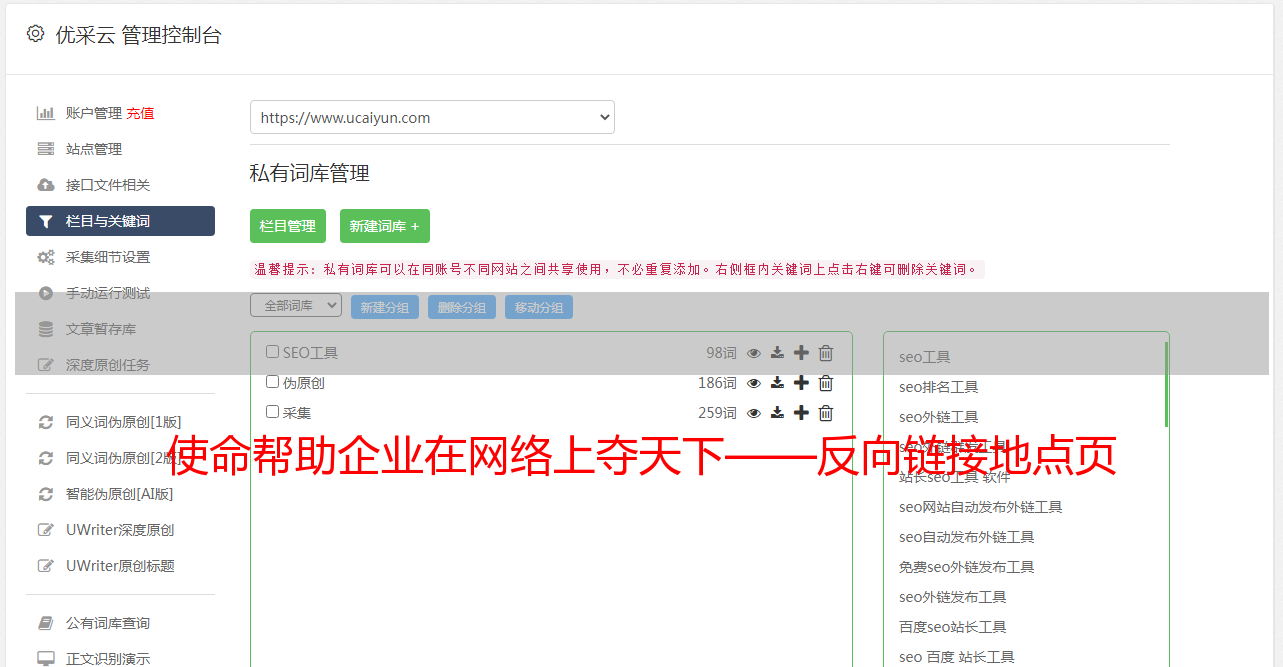Select keyword seo自动发布外链工具
The image size is (1283, 667).
(x=966, y=537)
